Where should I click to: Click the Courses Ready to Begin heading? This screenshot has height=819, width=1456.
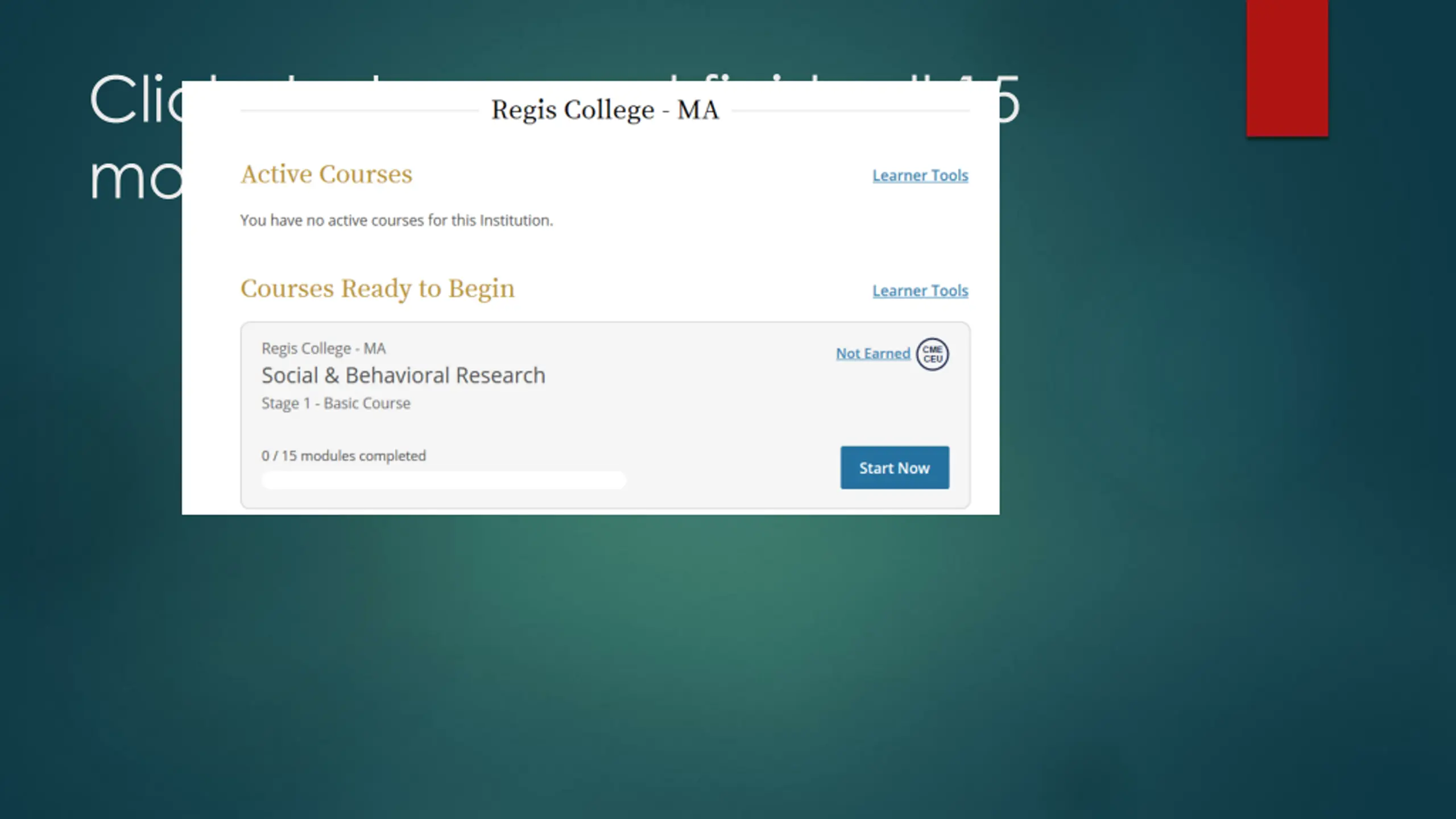[378, 289]
